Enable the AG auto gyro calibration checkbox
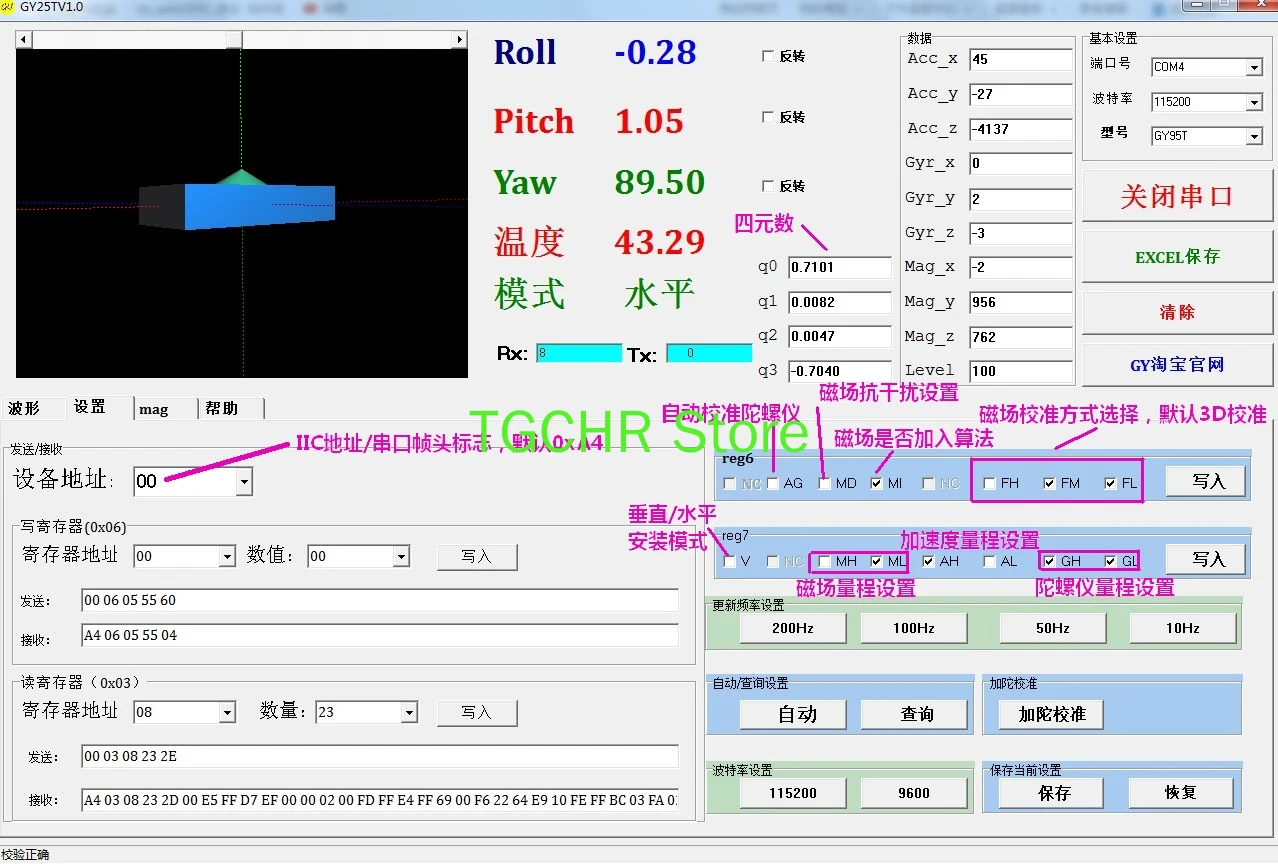This screenshot has height=864, width=1278. (773, 484)
